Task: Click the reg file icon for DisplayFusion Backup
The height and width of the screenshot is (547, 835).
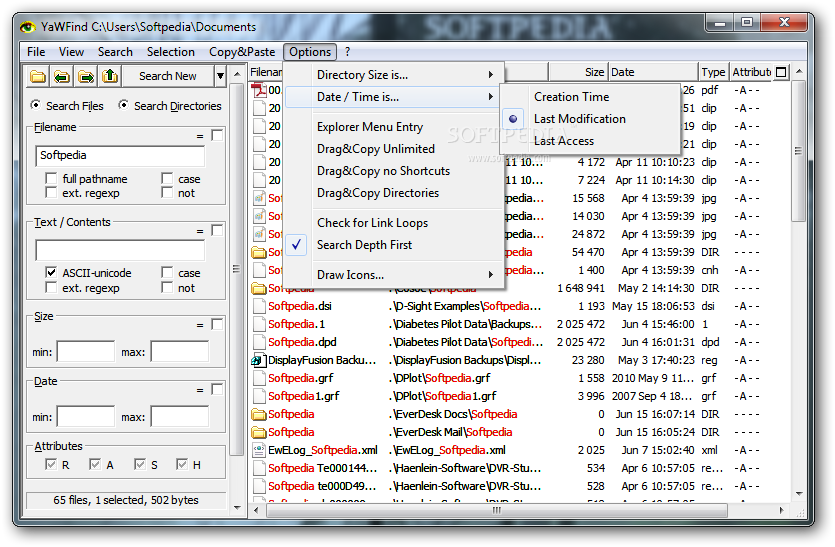Action: click(x=259, y=361)
